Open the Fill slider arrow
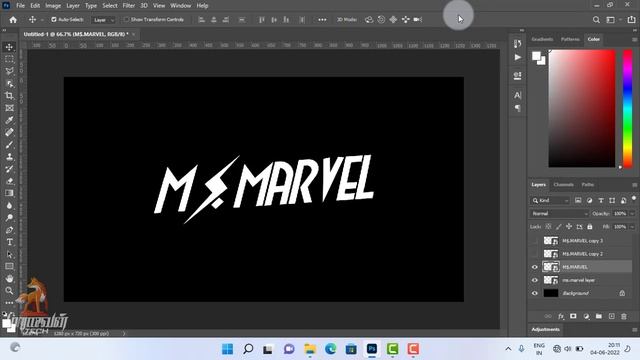This screenshot has height=360, width=640. click(x=633, y=227)
